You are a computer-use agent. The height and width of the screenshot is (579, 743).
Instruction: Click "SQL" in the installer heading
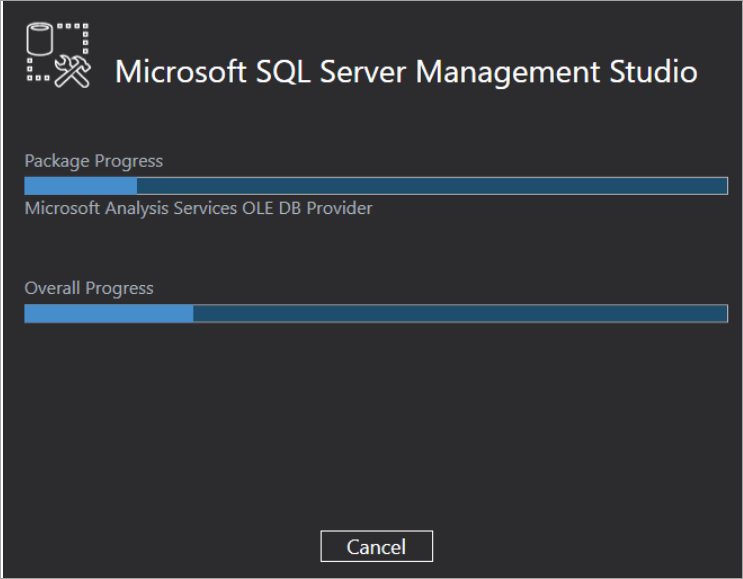tap(283, 72)
